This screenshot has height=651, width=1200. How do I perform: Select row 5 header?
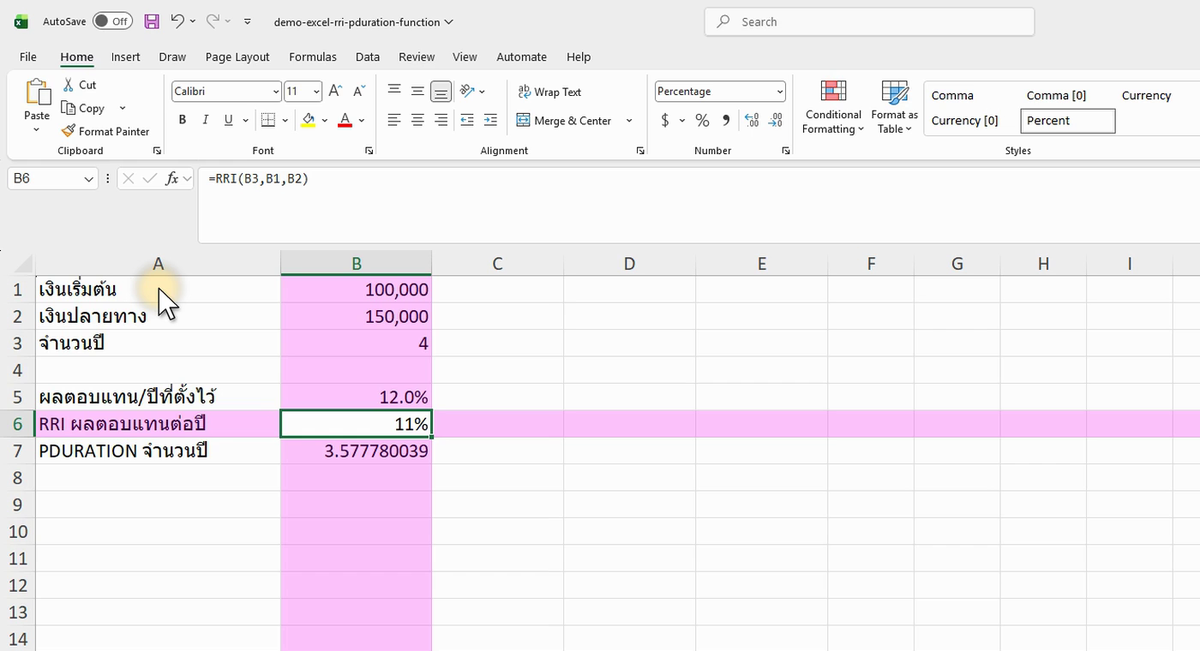pyautogui.click(x=17, y=397)
